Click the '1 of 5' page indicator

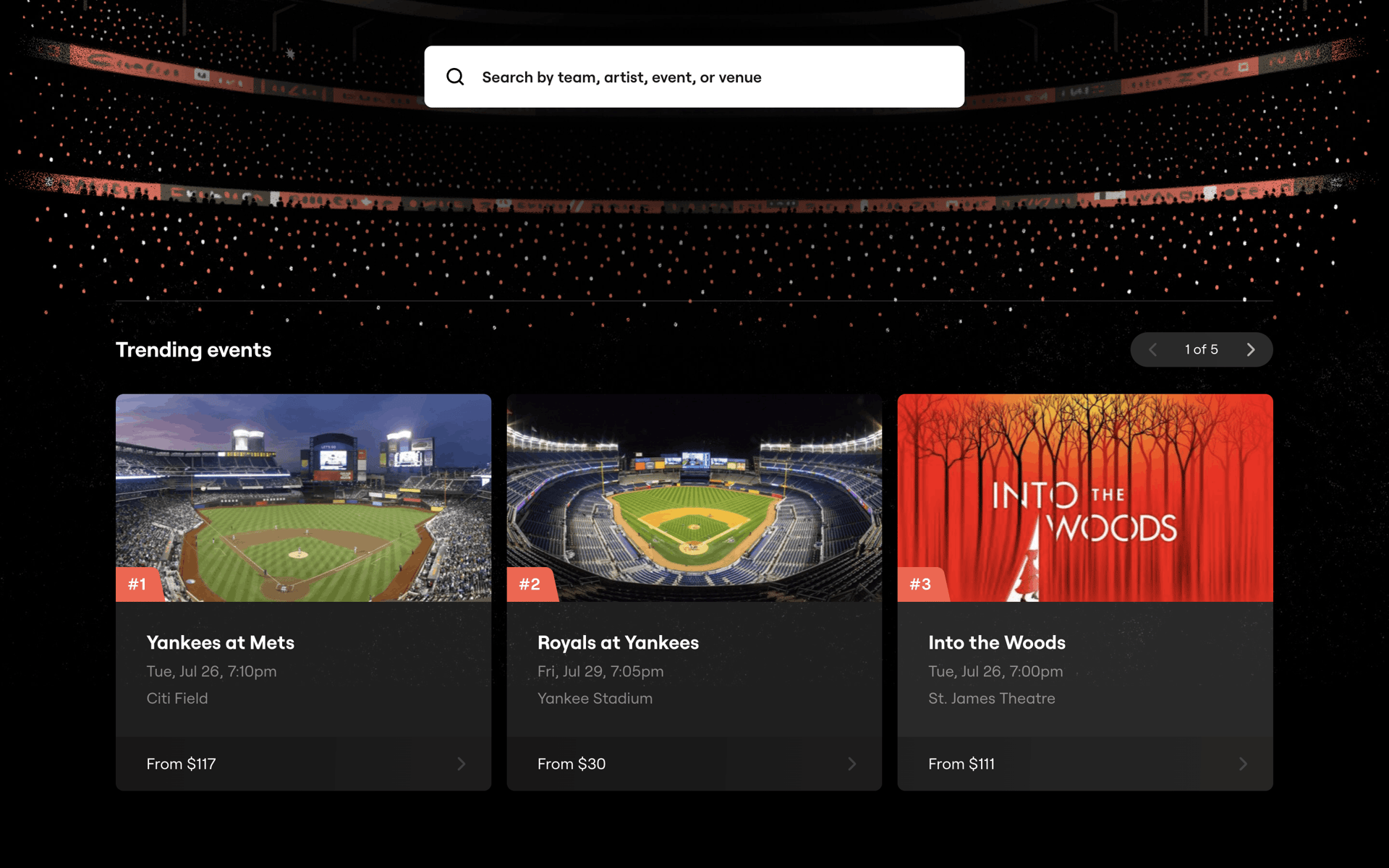[x=1201, y=349]
